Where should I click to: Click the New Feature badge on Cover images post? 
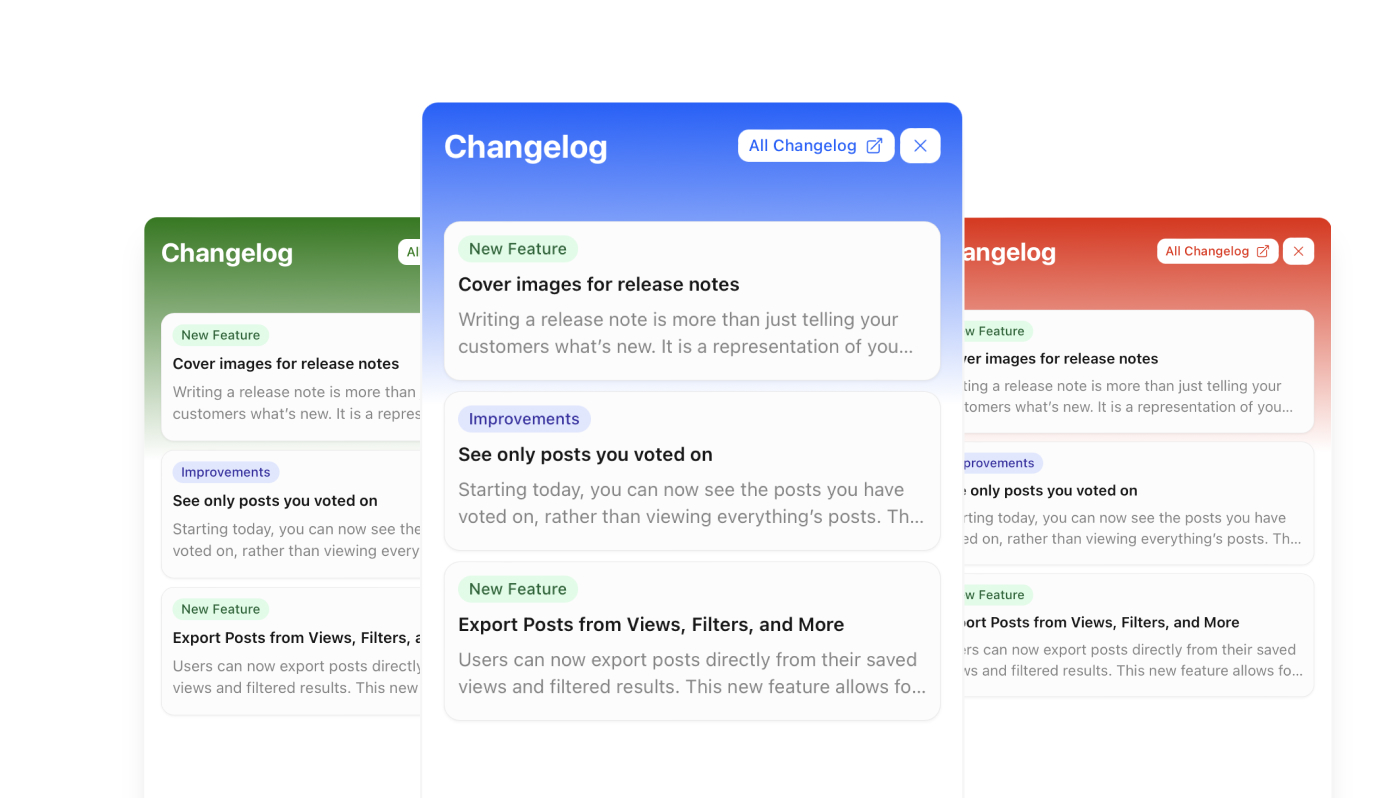[x=517, y=248]
